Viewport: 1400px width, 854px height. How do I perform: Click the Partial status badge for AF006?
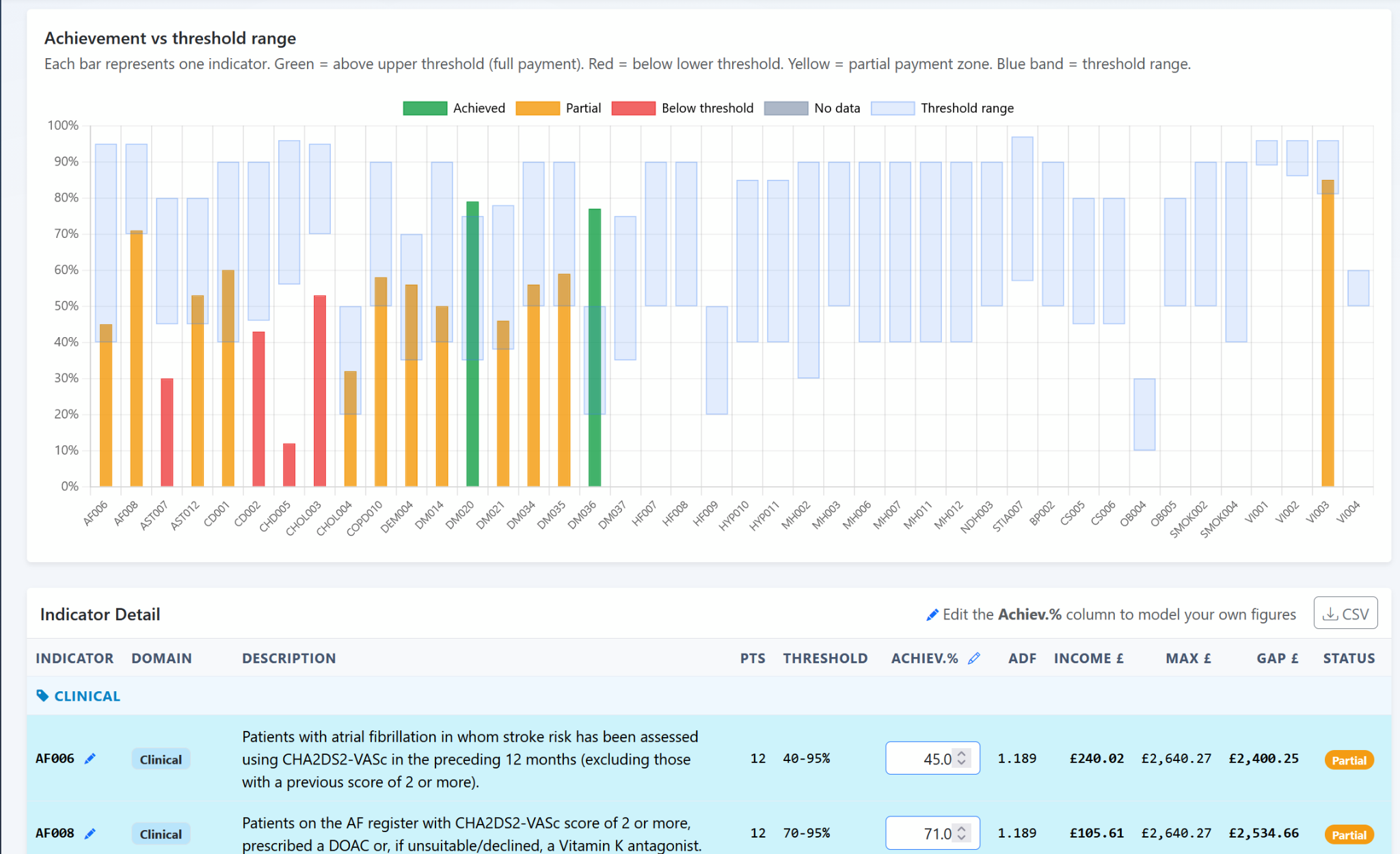(1348, 760)
